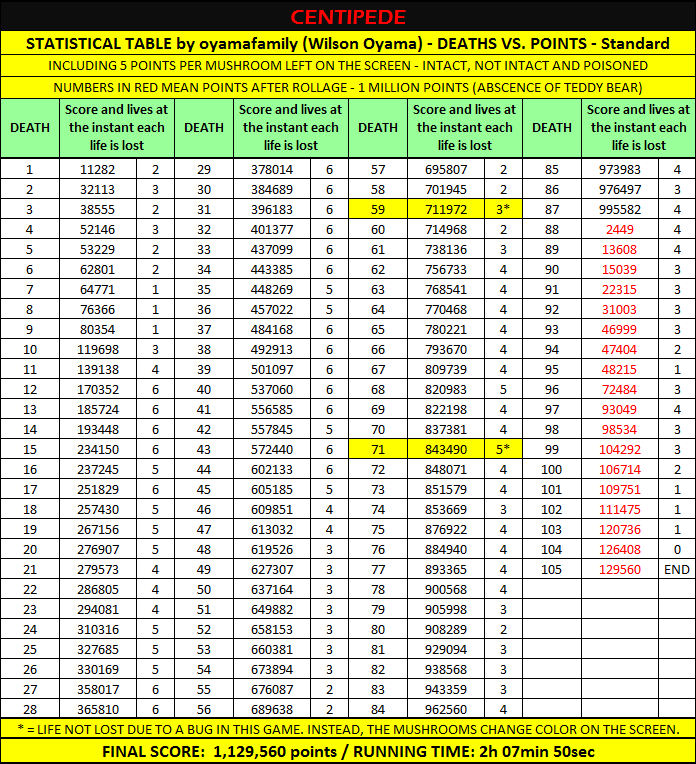Image resolution: width=696 pixels, height=764 pixels.
Task: Select score cell 820983
Action: click(446, 389)
